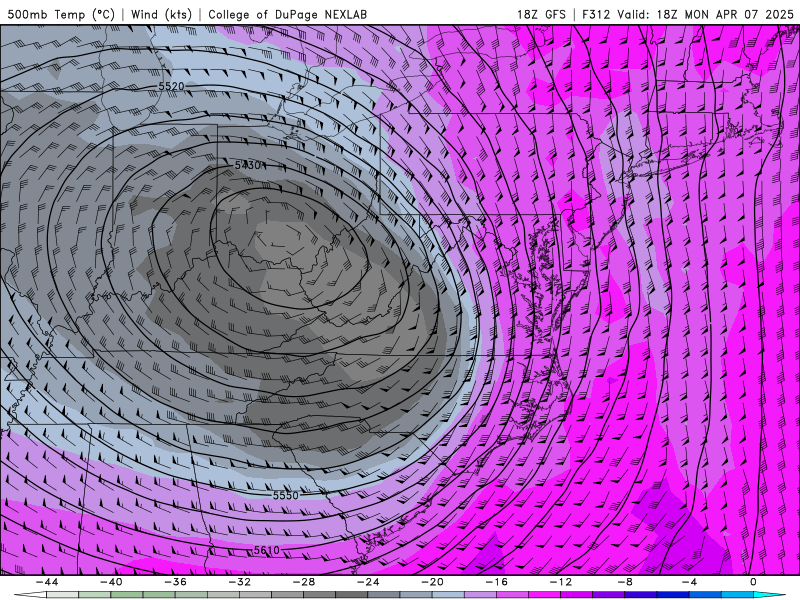Click the -24 color scale value
800x600 pixels.
pos(368,582)
